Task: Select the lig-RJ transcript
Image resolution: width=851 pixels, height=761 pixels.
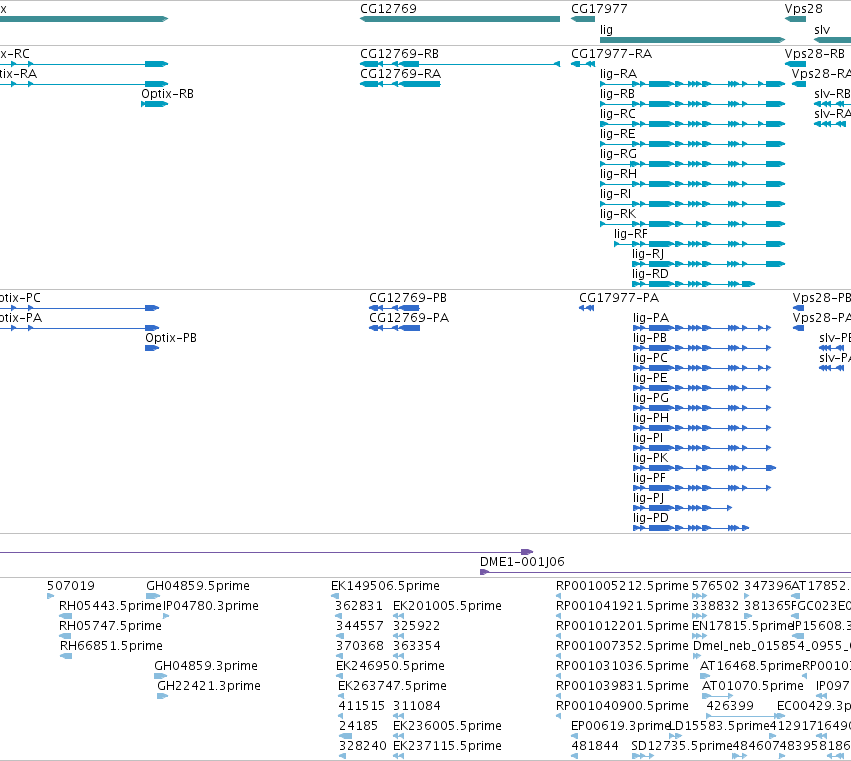Action: point(648,254)
